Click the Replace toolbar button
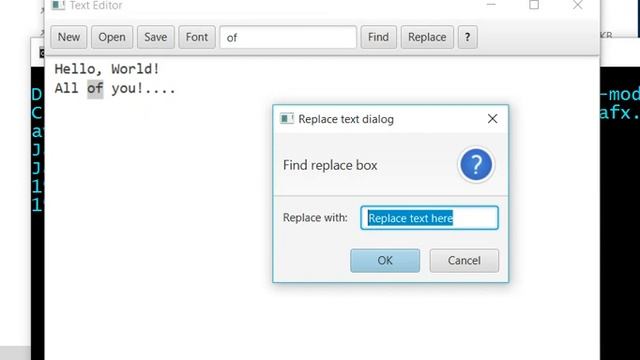Viewport: 640px width, 360px height. [427, 37]
